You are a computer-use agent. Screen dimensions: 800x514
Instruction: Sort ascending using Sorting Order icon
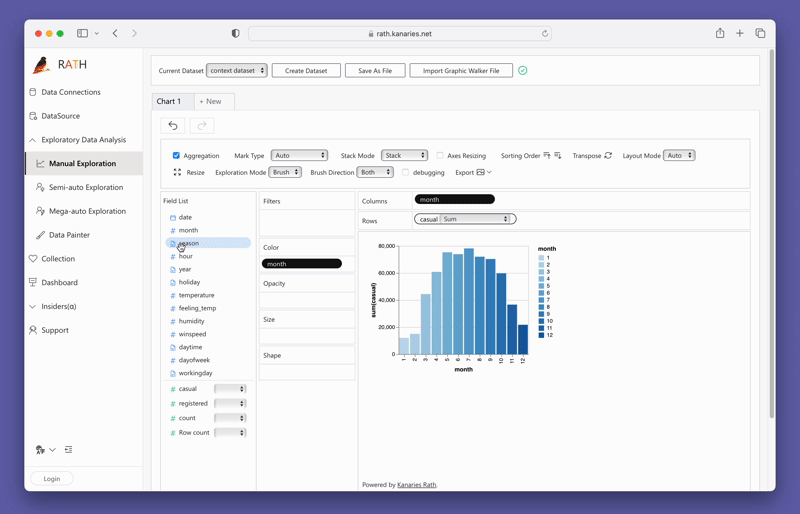pyautogui.click(x=547, y=156)
